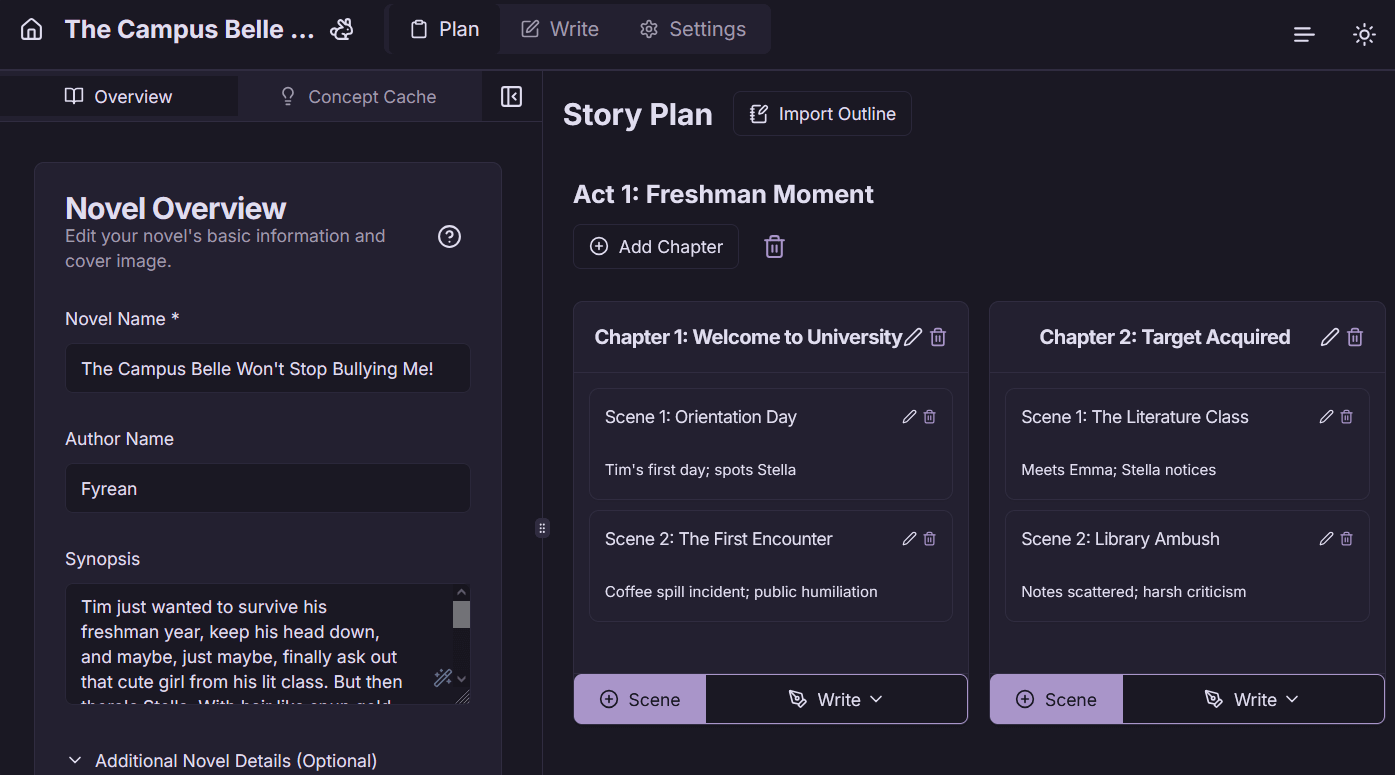Edit Chapter 1 with the pencil icon
Image resolution: width=1395 pixels, height=775 pixels.
913,337
